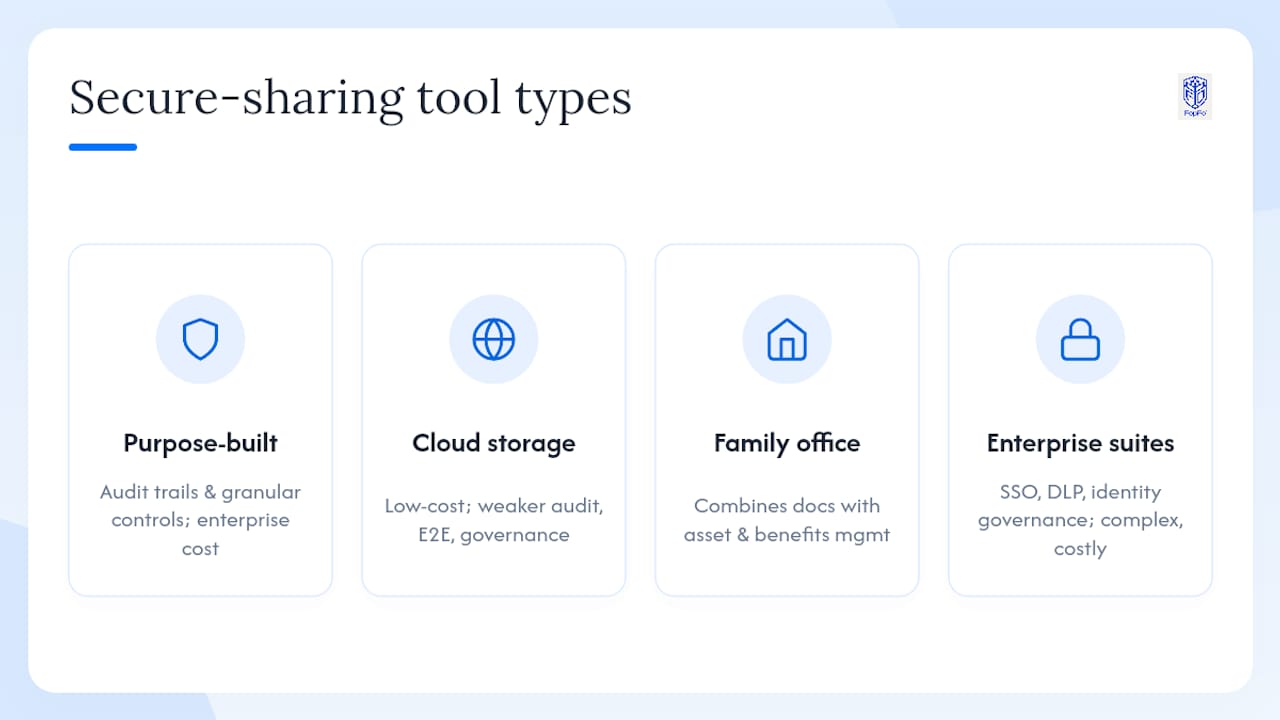The width and height of the screenshot is (1280, 720).
Task: Select the Cloud storage card heading
Action: point(494,443)
